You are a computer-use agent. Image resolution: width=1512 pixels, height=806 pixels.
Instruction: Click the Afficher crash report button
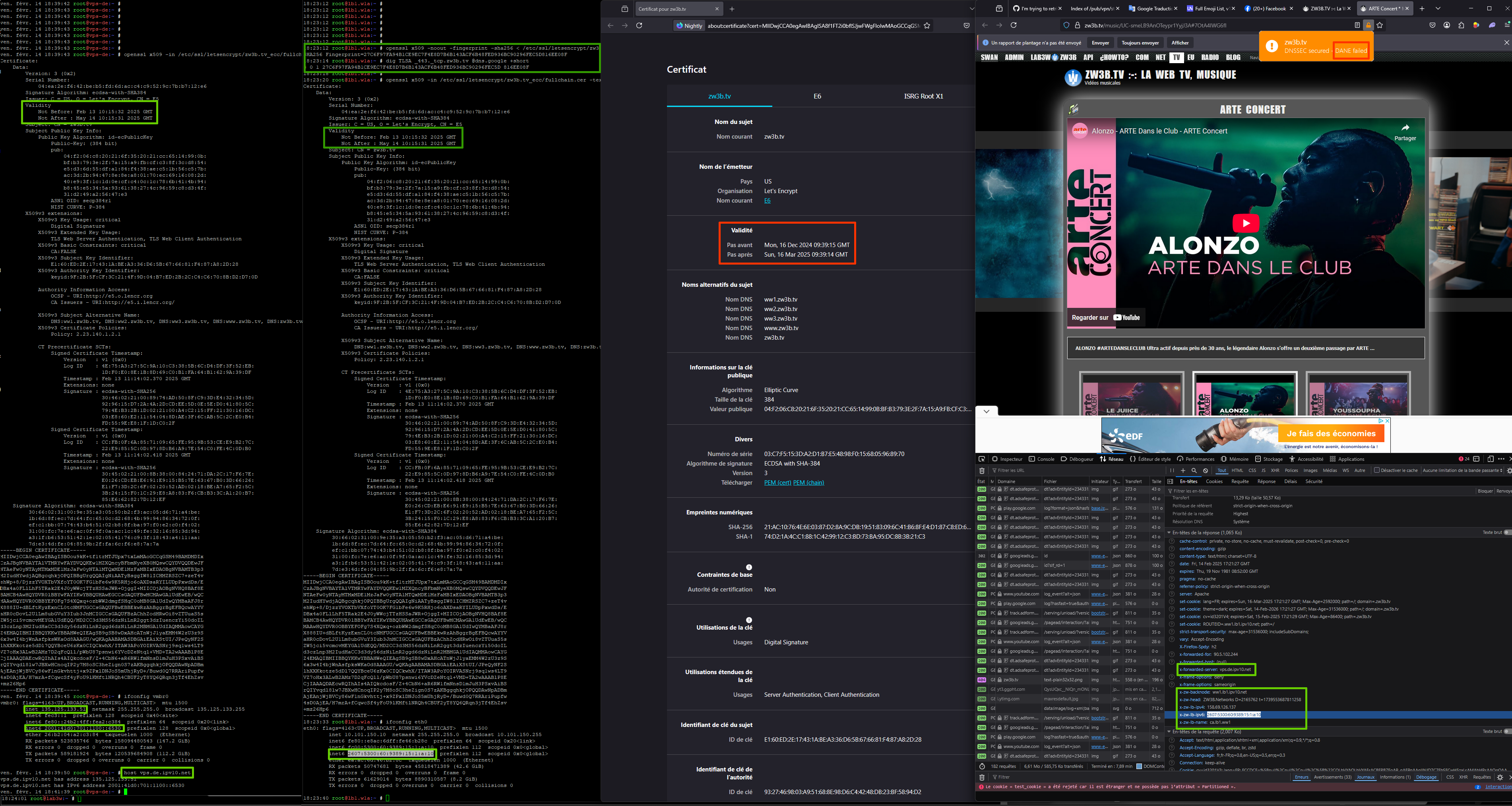coord(1180,43)
